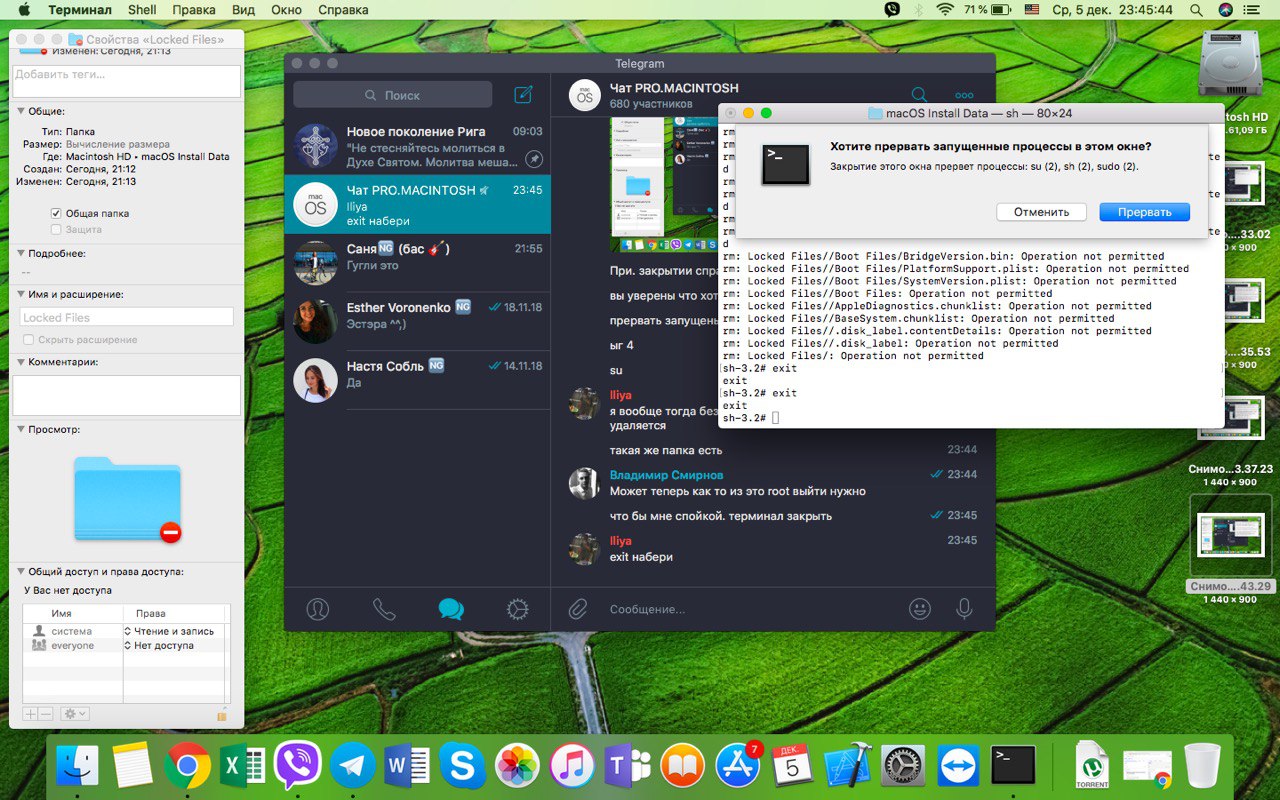The height and width of the screenshot is (800, 1280).
Task: Open Telegram from Dock
Action: pos(352,766)
